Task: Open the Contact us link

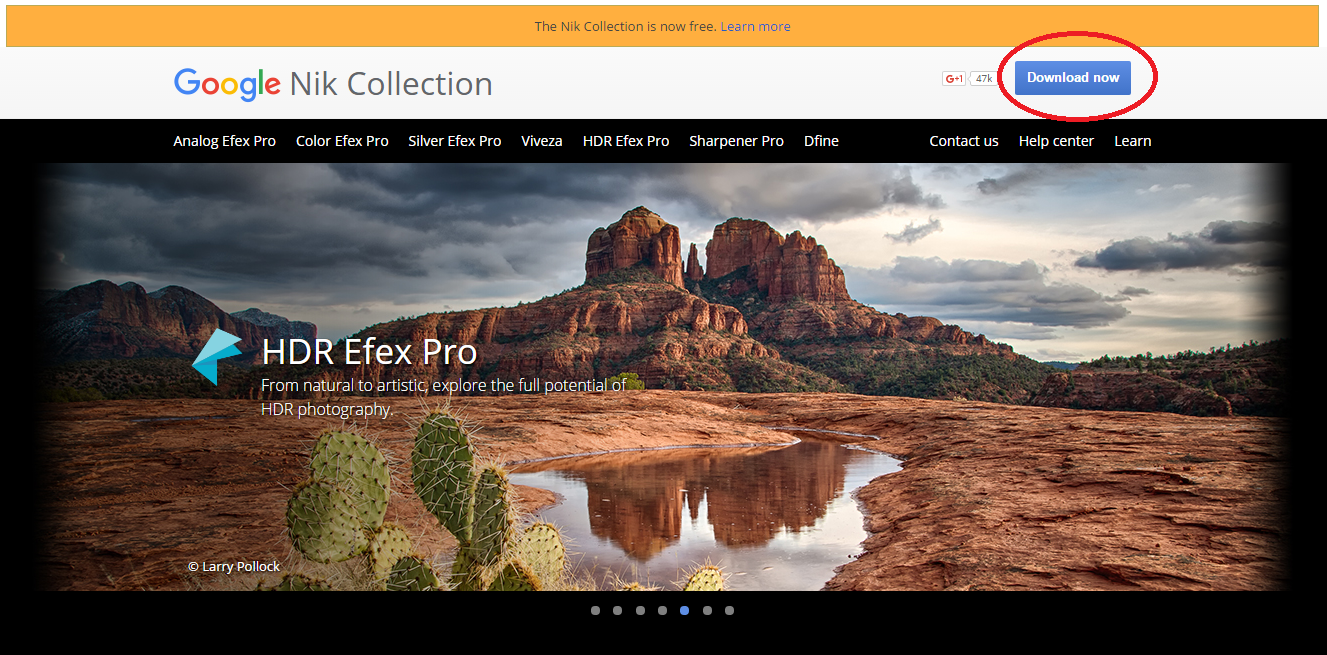Action: coord(964,141)
